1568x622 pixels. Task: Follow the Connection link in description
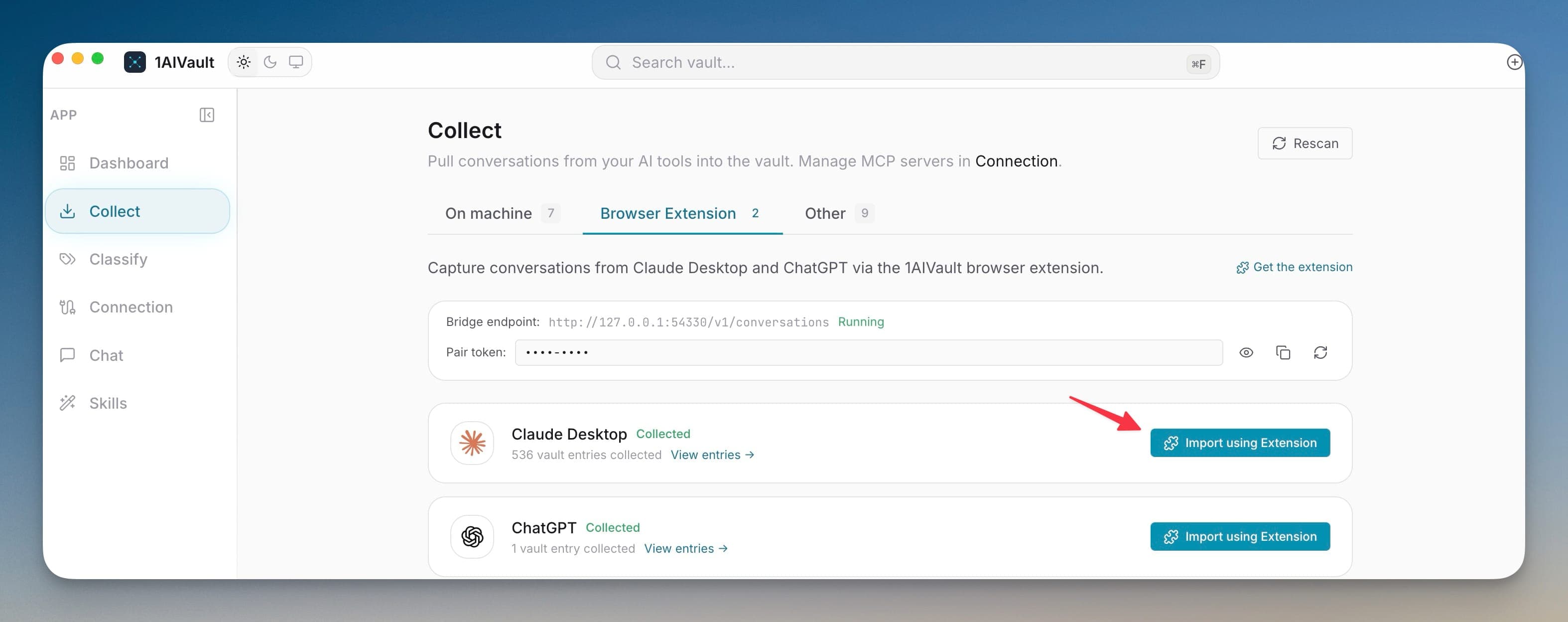1016,161
